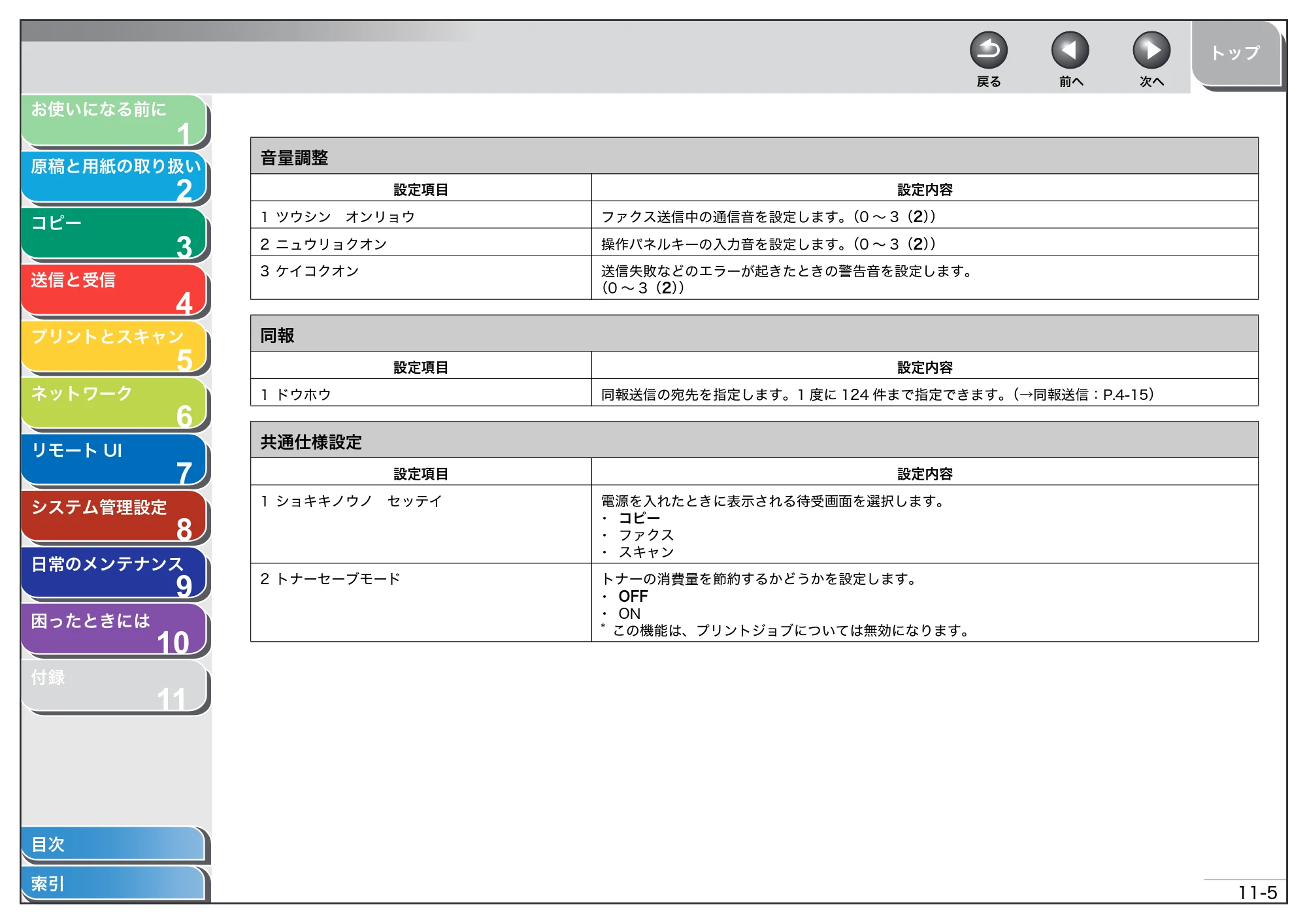The width and height of the screenshot is (1307, 924).
Task: Select row 2 トナーセーブモード
Action: click(754, 603)
